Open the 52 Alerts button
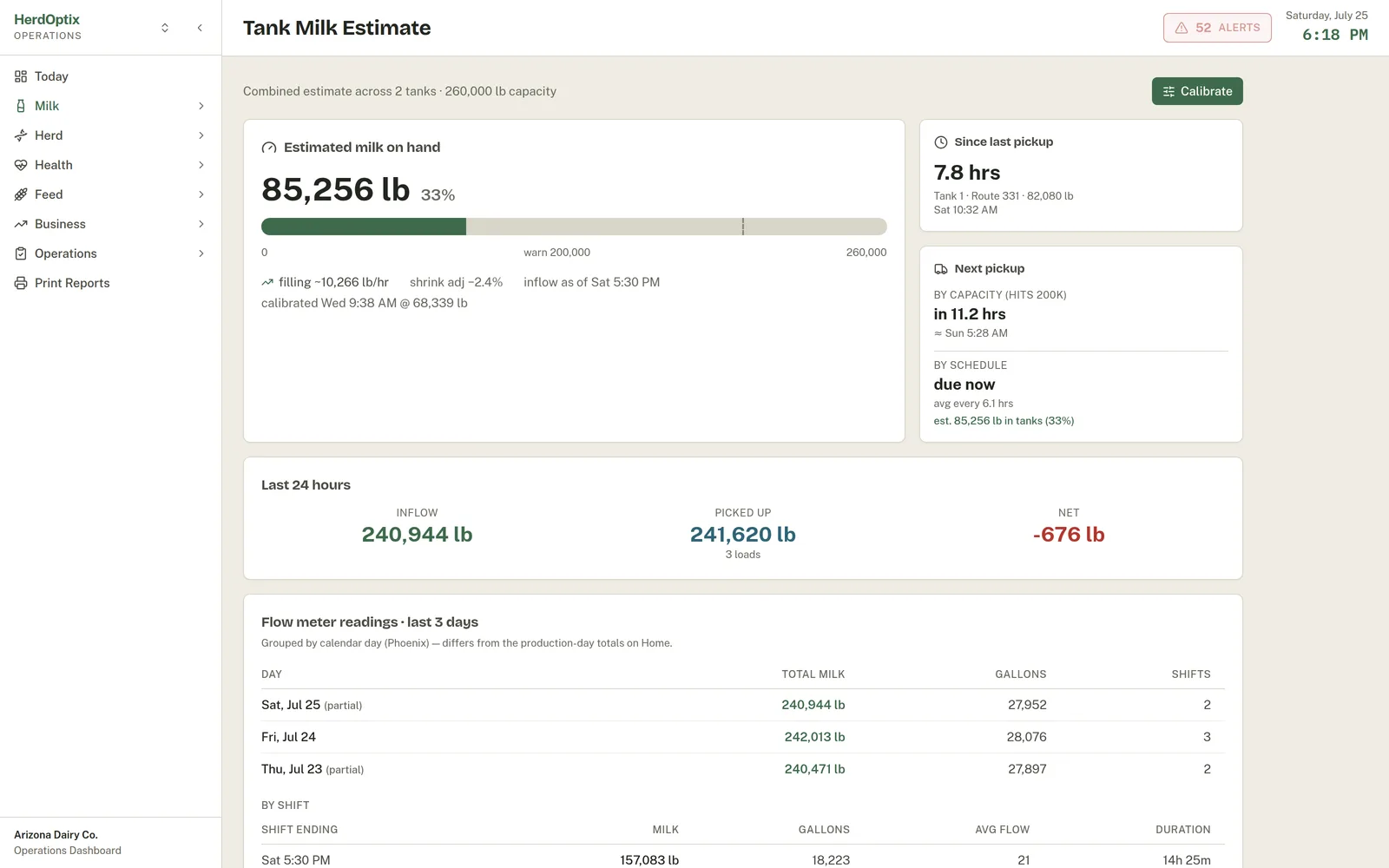This screenshot has height=868, width=1389. pyautogui.click(x=1217, y=28)
